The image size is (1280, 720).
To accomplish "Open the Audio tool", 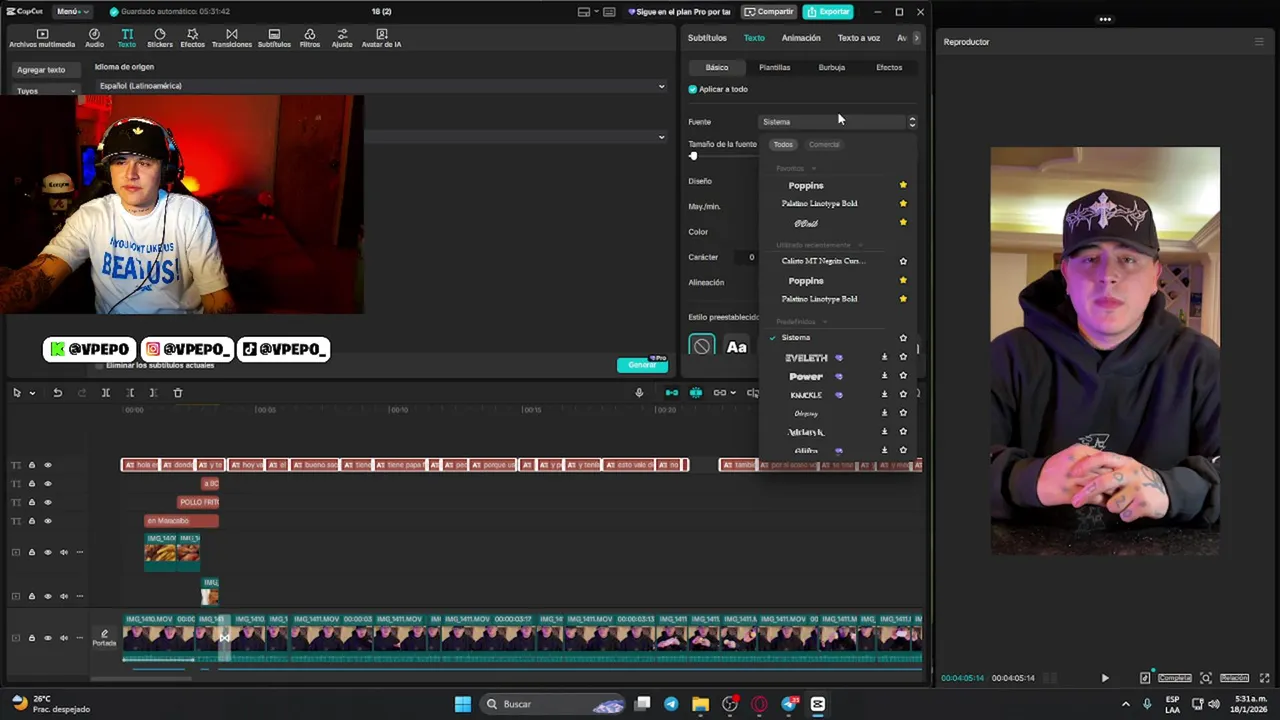I will pos(94,38).
